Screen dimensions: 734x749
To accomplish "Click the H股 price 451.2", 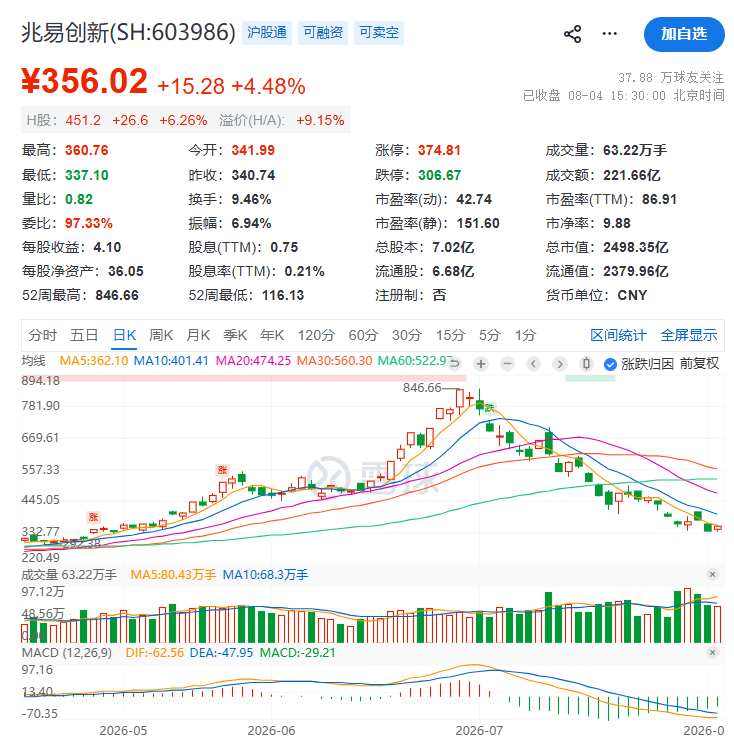I will point(83,120).
